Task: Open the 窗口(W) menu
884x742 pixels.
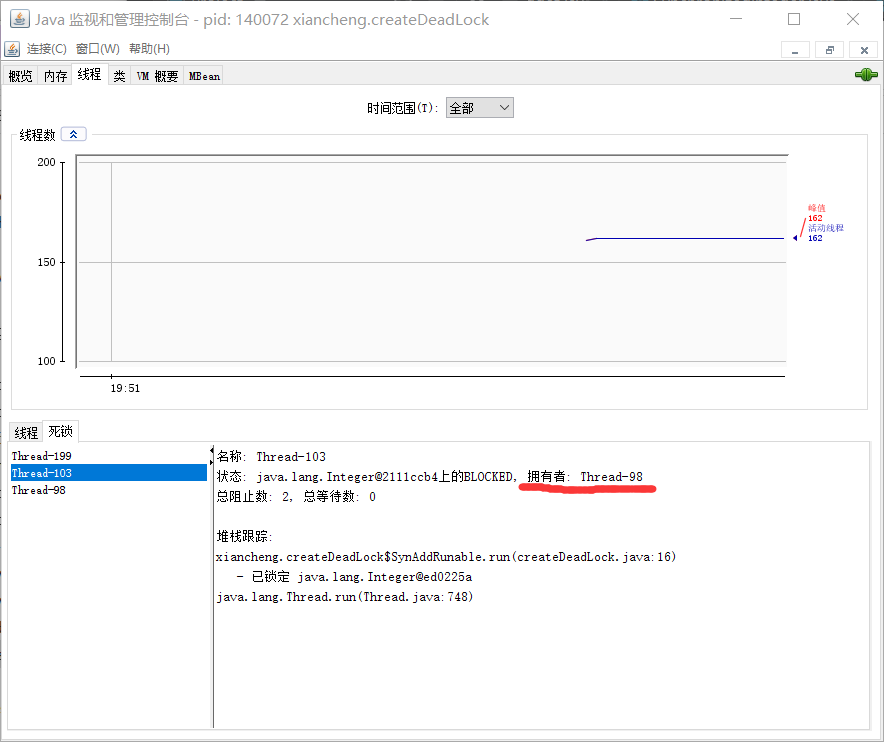Action: click(x=98, y=49)
